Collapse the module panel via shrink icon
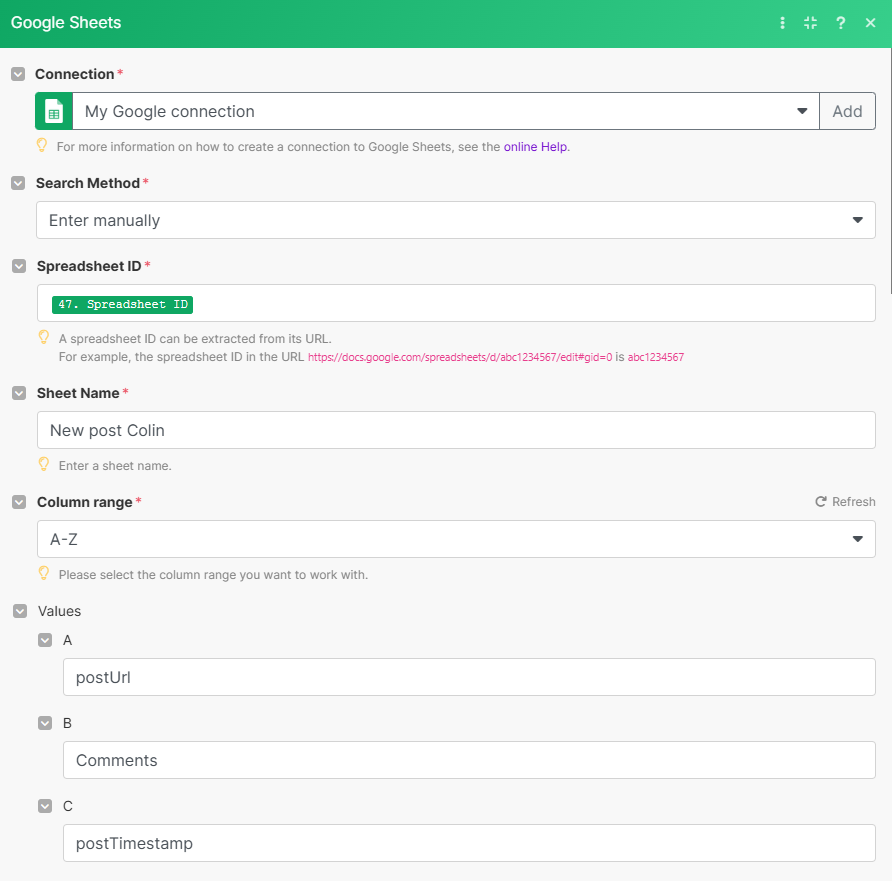Screen dimensions: 892x881 tap(811, 23)
